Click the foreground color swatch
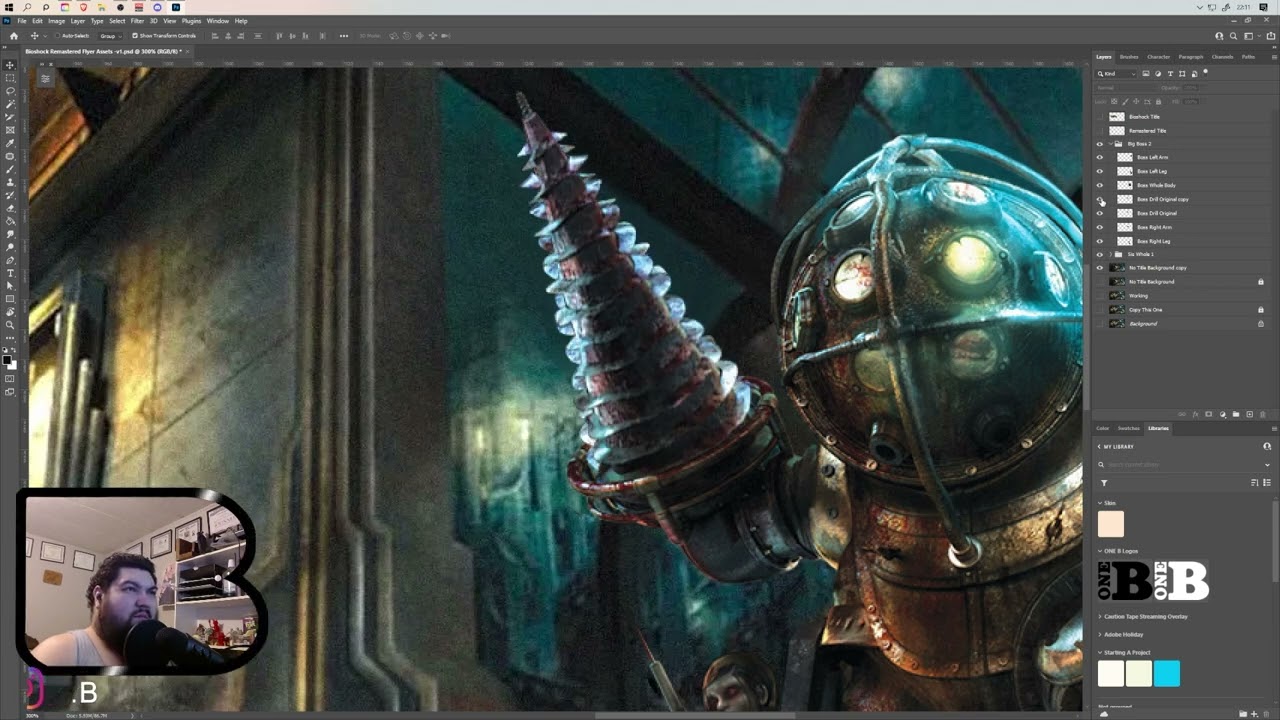 [x=8, y=359]
